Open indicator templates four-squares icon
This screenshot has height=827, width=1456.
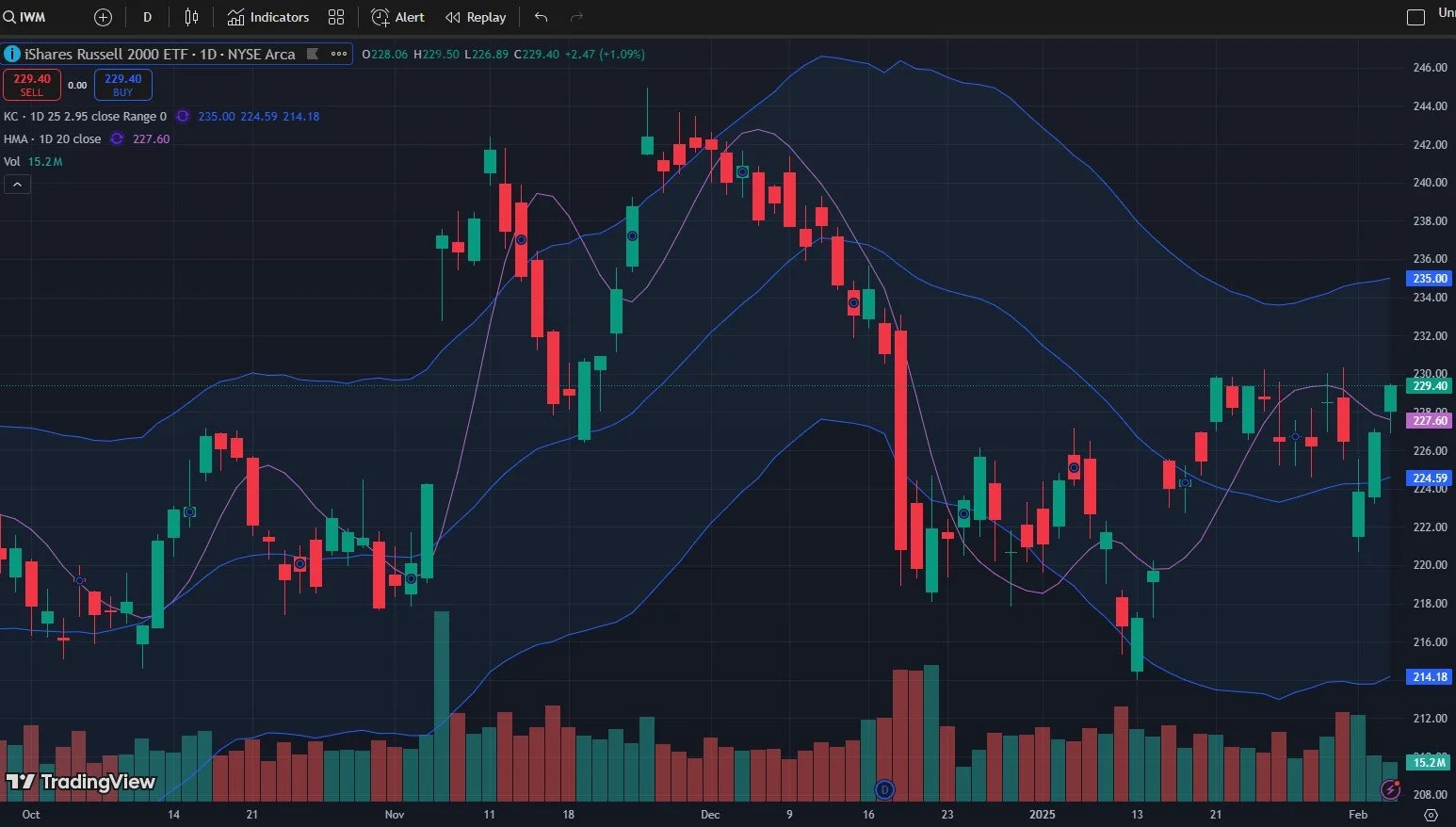tap(336, 17)
